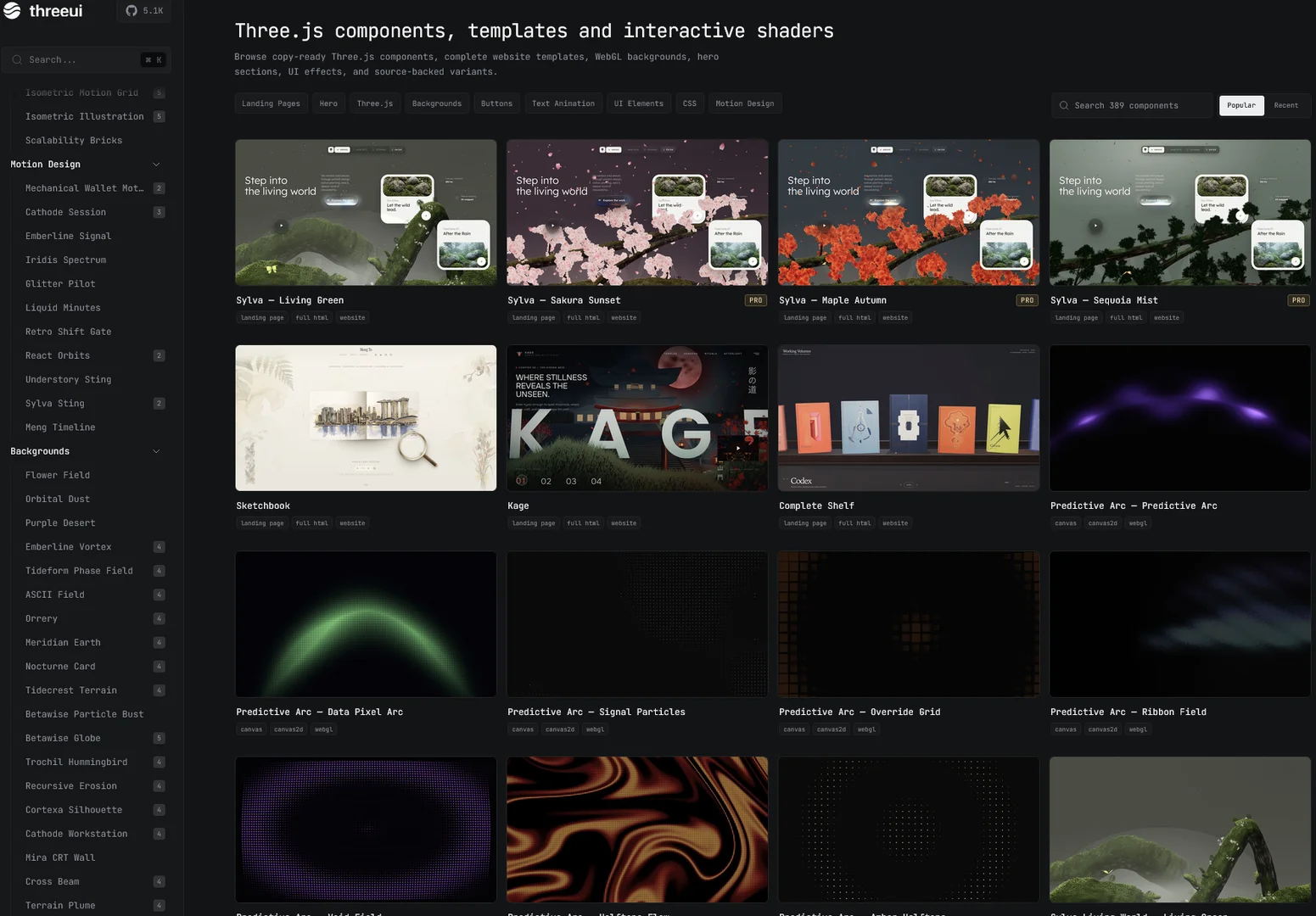Collapse the Backgrounds sidebar section
Screen dimensions: 1316x916
(x=156, y=451)
